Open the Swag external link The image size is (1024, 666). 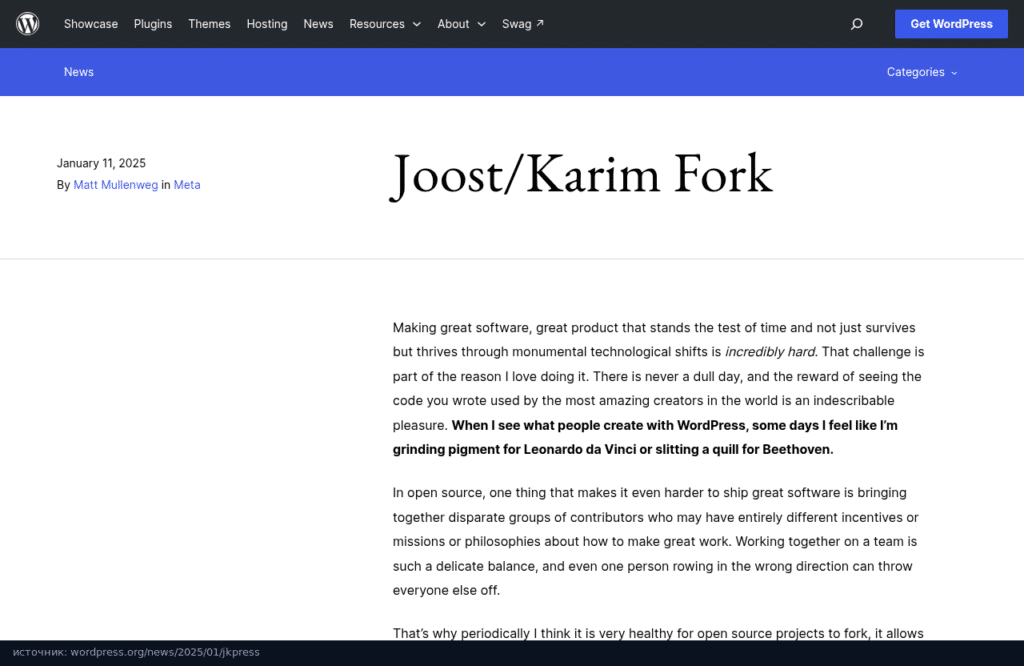pyautogui.click(x=522, y=24)
